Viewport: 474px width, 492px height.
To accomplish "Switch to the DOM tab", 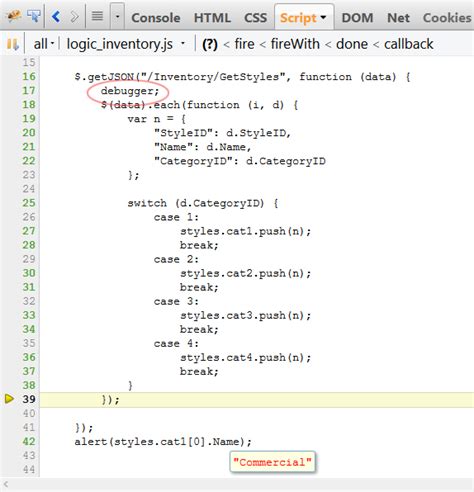I will point(357,18).
